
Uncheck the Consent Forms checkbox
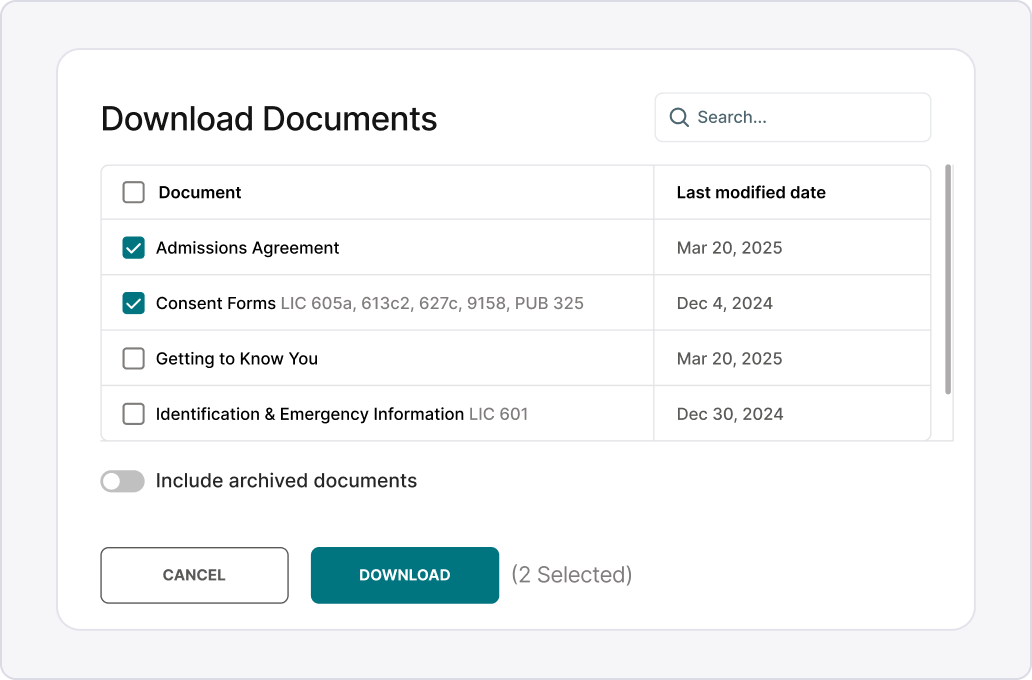point(134,303)
